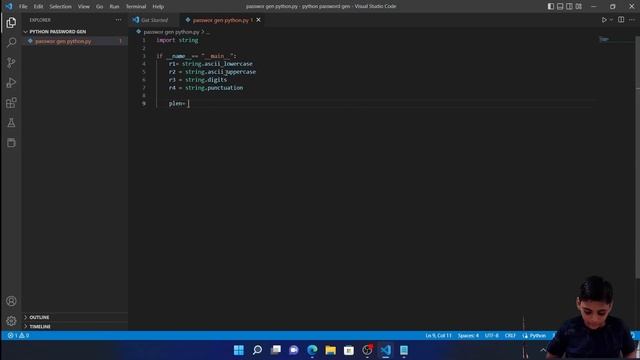Open the View menu
The width and height of the screenshot is (640, 360).
tap(84, 7)
